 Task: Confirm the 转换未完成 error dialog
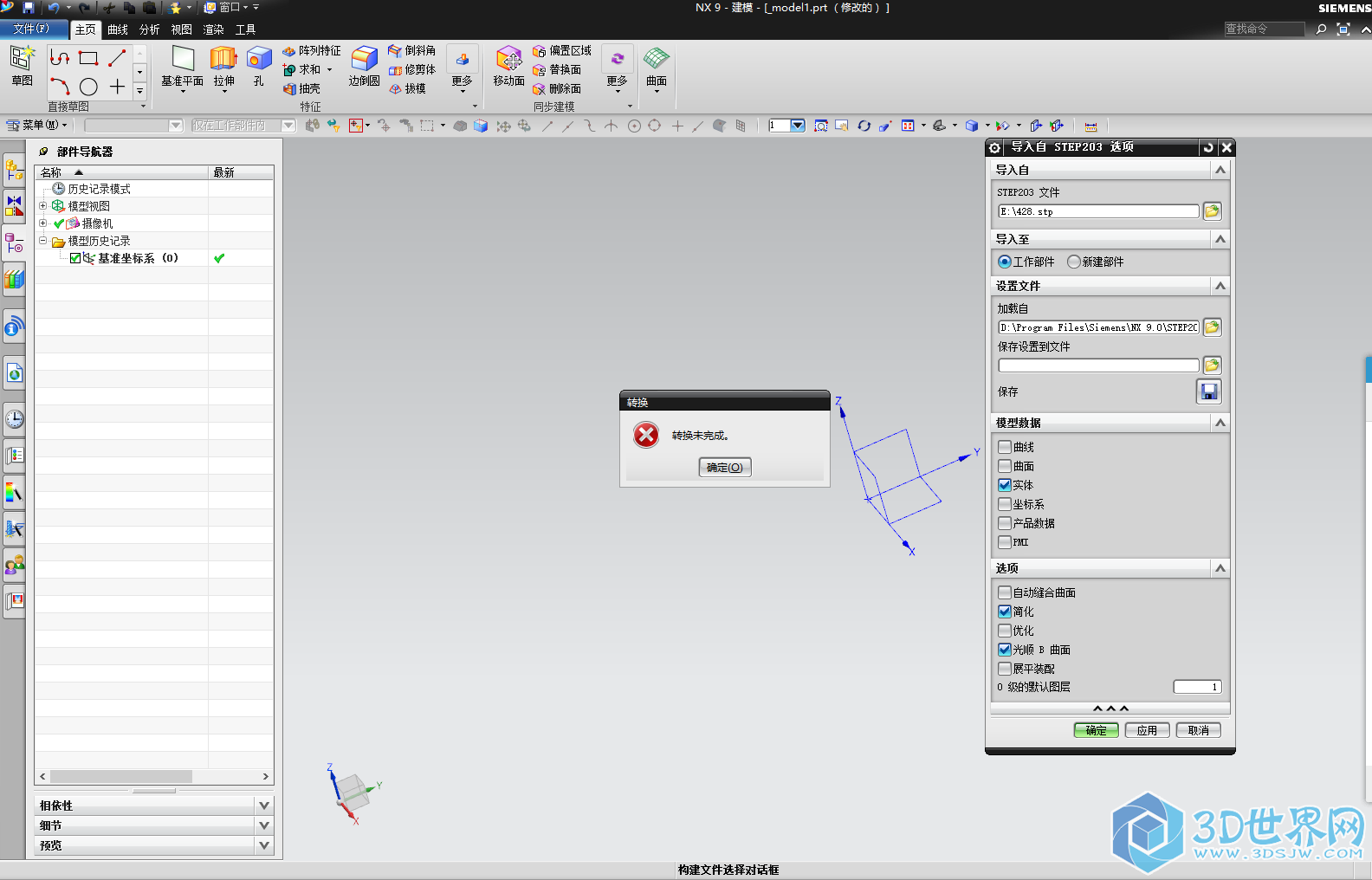point(725,468)
